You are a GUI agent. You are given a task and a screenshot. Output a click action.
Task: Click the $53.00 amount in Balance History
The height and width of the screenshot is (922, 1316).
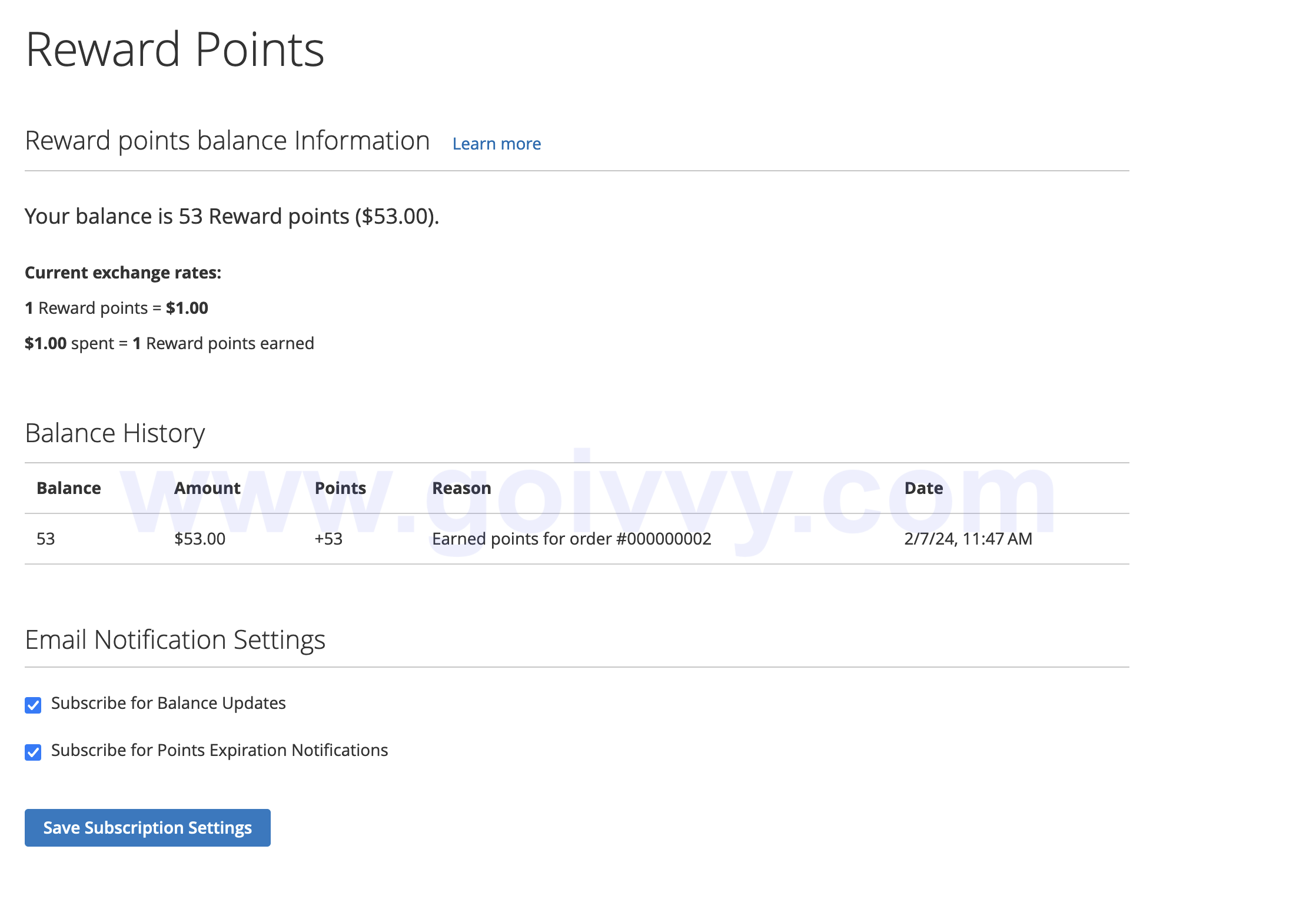pyautogui.click(x=199, y=538)
